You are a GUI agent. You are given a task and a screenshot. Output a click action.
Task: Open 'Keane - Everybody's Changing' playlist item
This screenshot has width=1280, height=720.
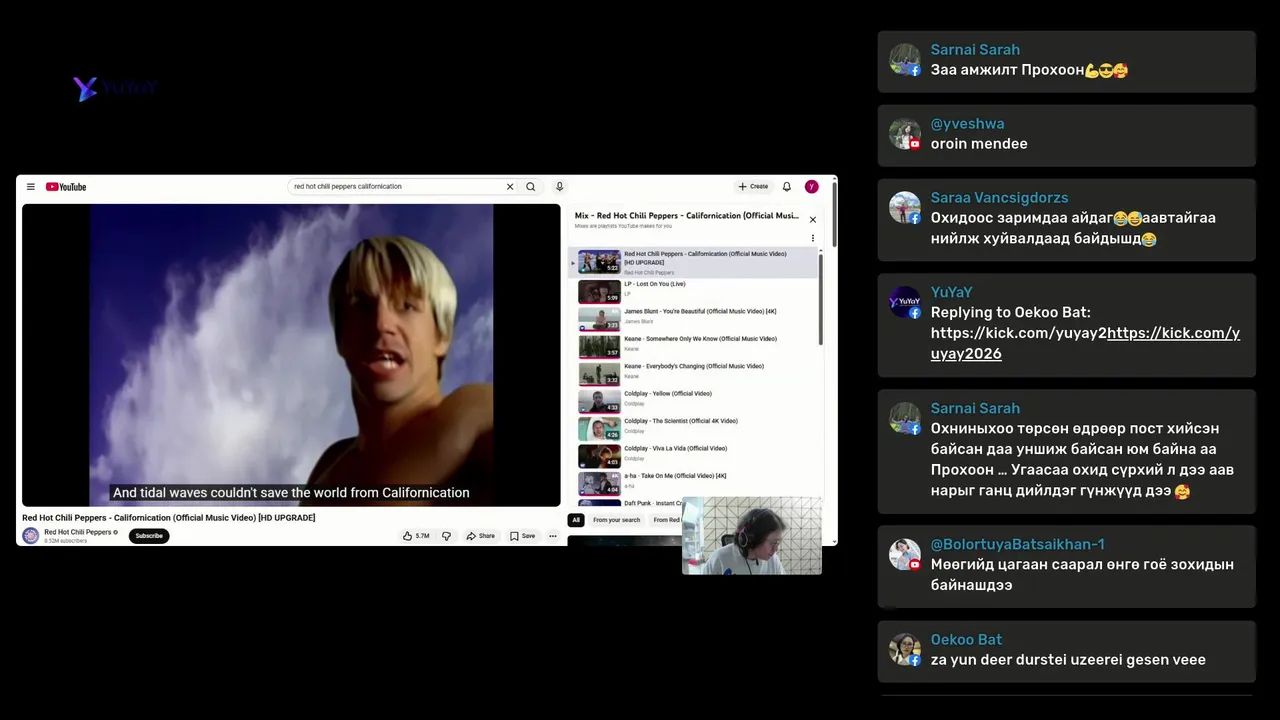coord(695,373)
